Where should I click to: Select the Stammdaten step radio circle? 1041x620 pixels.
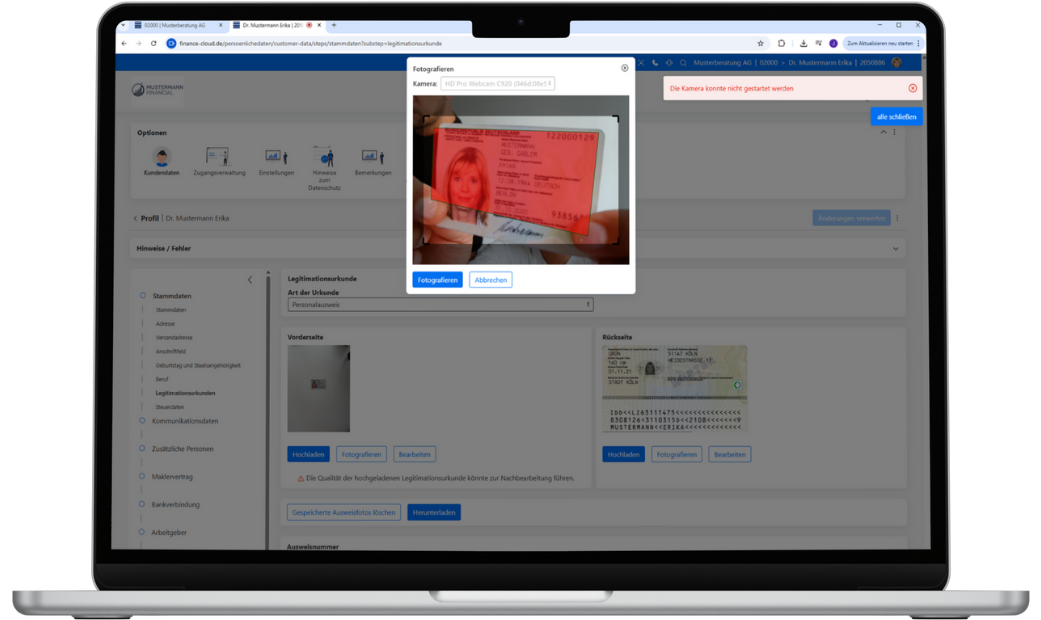pyautogui.click(x=143, y=296)
